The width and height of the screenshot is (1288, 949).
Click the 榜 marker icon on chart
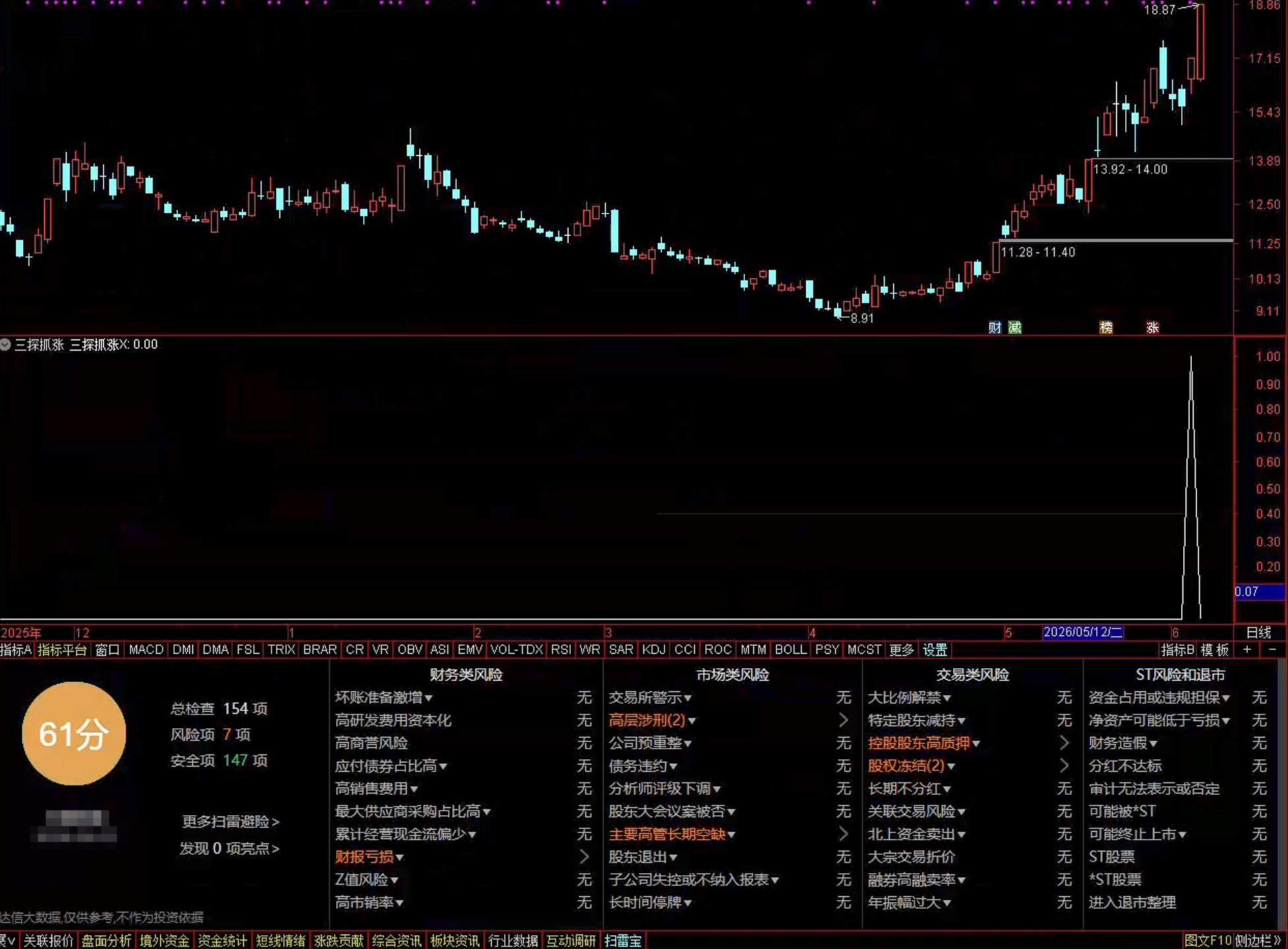tap(1106, 328)
